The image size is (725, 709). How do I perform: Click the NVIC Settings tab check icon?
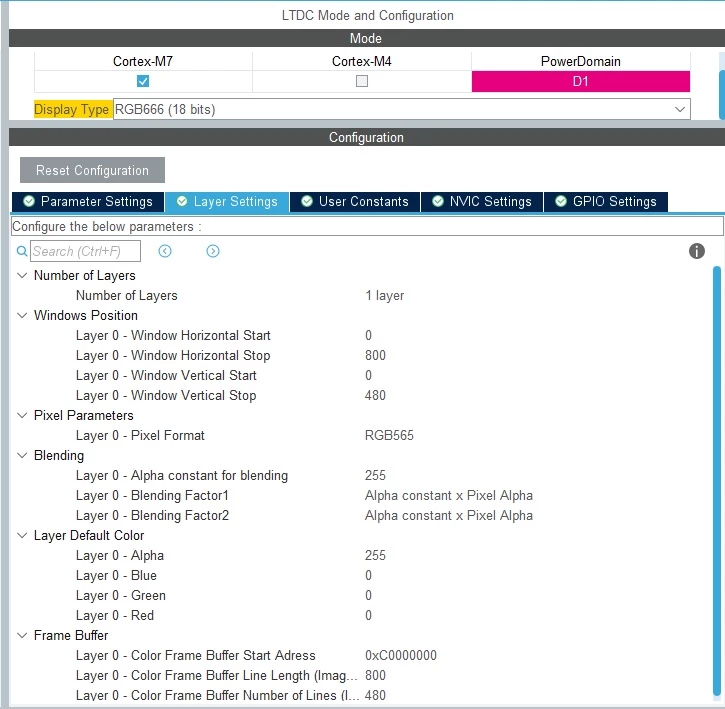438,201
